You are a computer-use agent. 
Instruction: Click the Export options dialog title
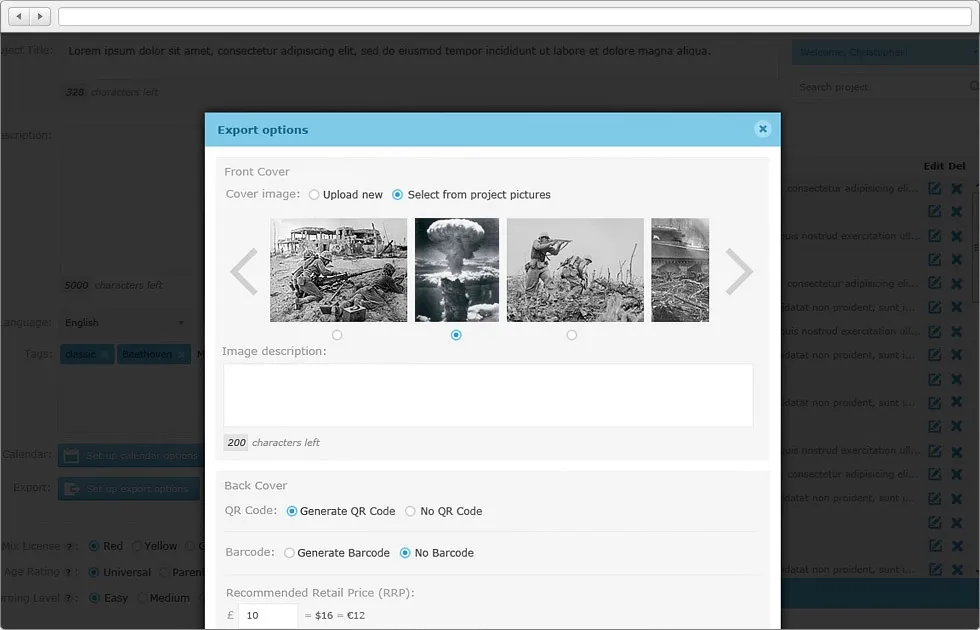click(x=262, y=130)
